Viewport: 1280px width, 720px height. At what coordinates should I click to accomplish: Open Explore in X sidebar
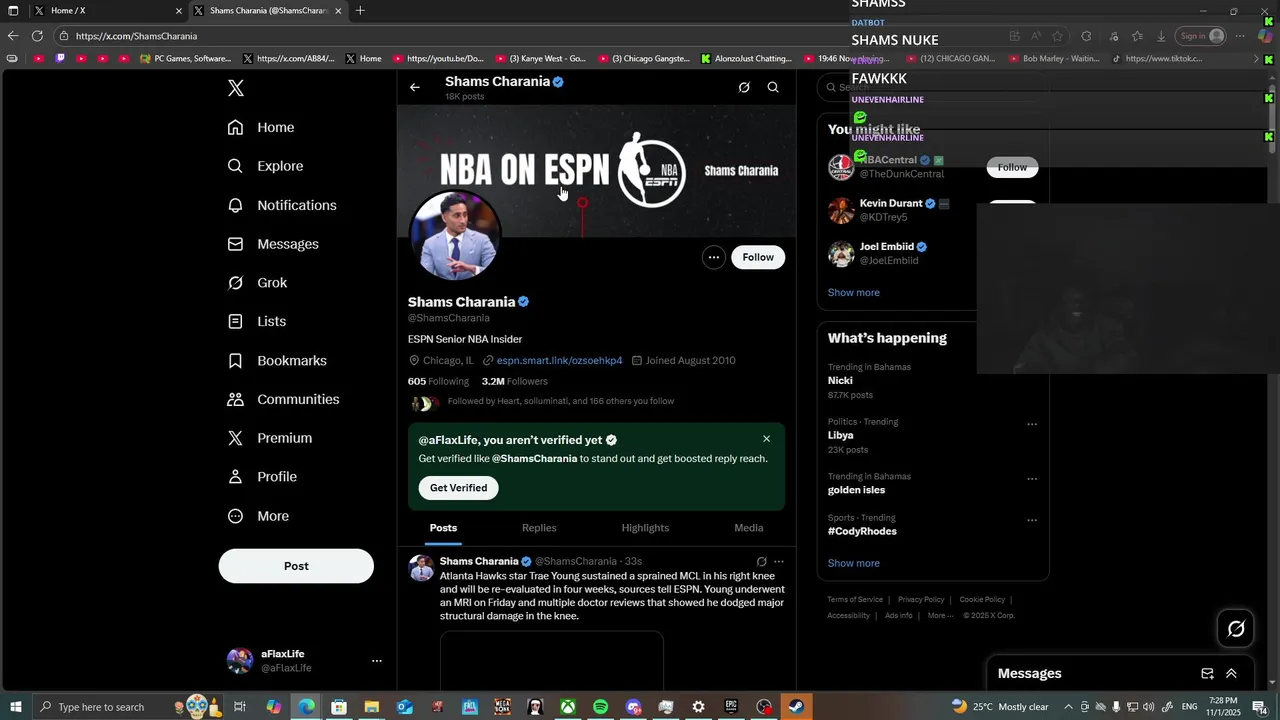tap(265, 166)
